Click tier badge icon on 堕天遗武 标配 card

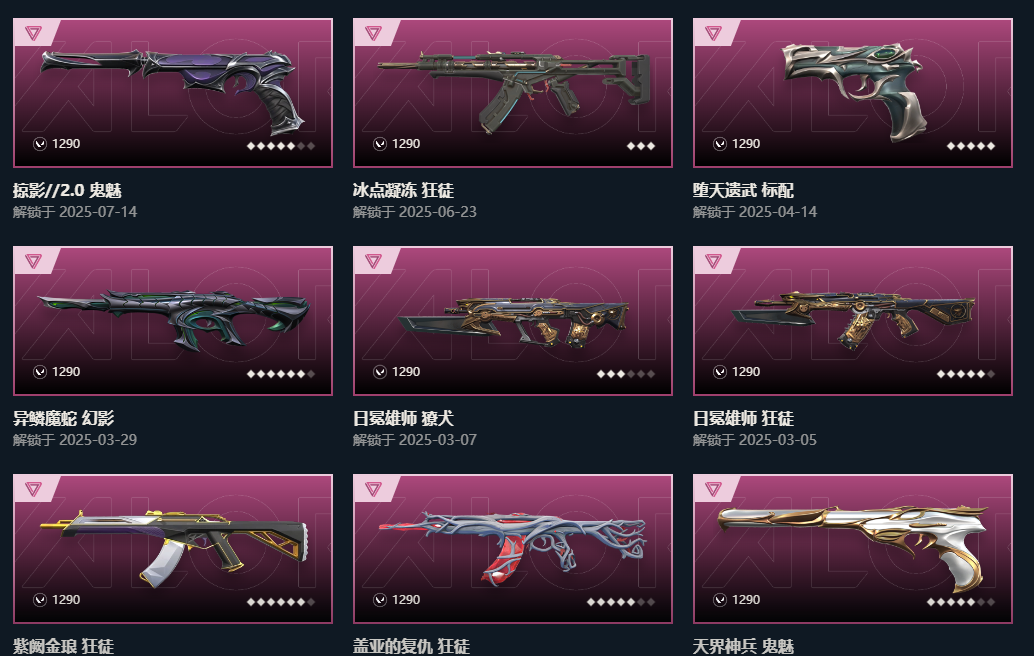point(714,33)
